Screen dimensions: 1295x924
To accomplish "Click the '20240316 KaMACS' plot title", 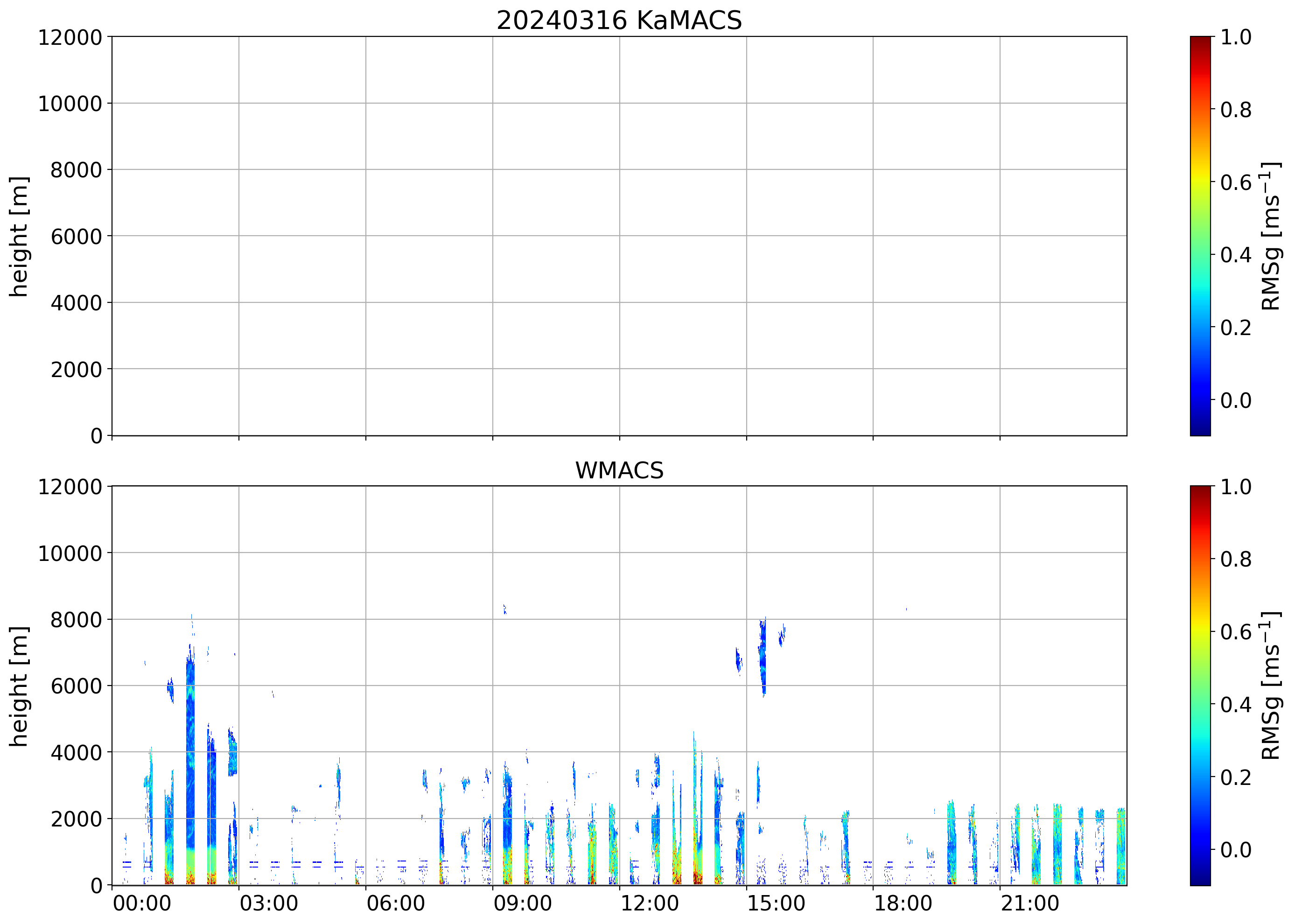I will tap(618, 21).
